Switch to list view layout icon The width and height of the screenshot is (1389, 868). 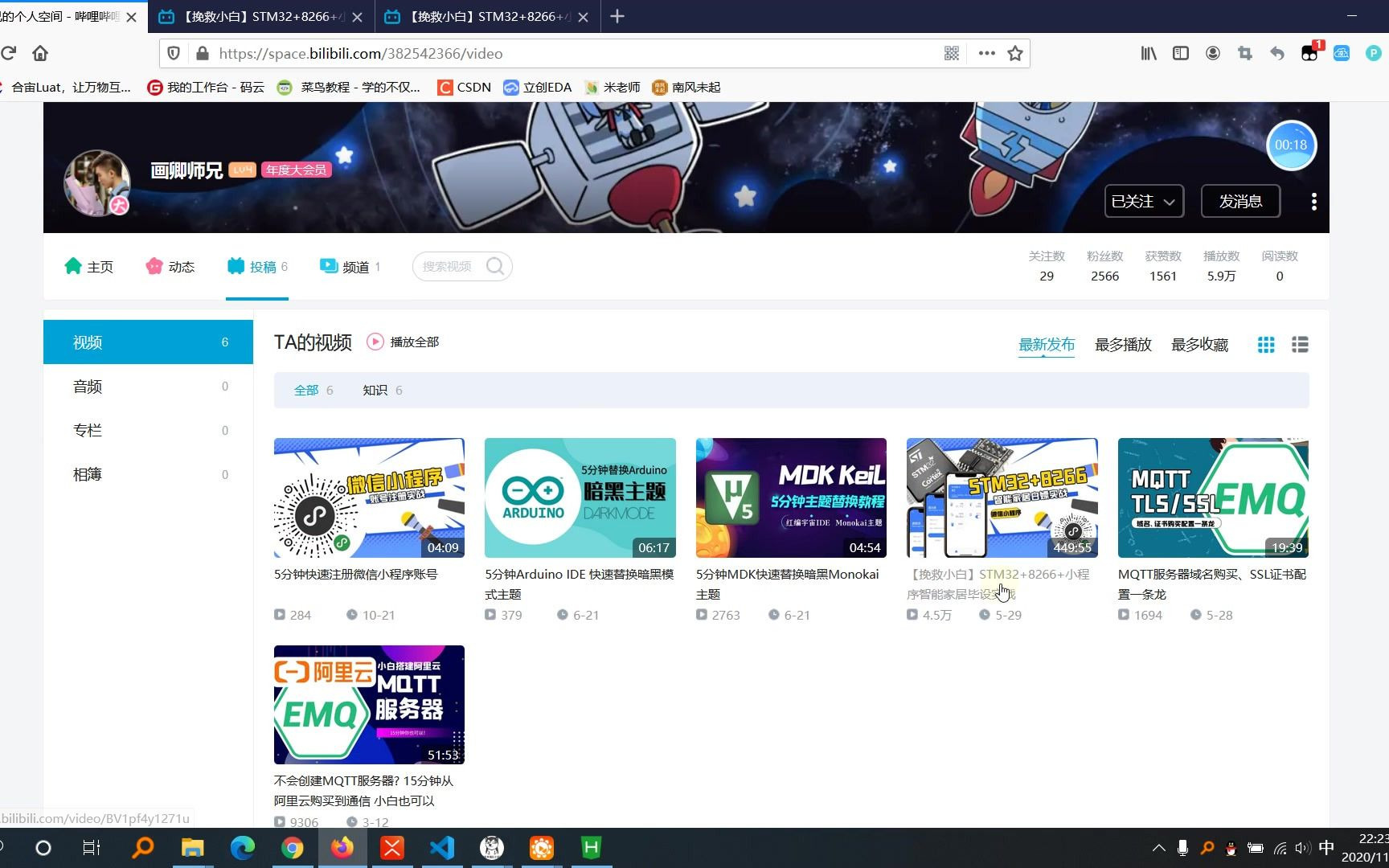[x=1300, y=345]
